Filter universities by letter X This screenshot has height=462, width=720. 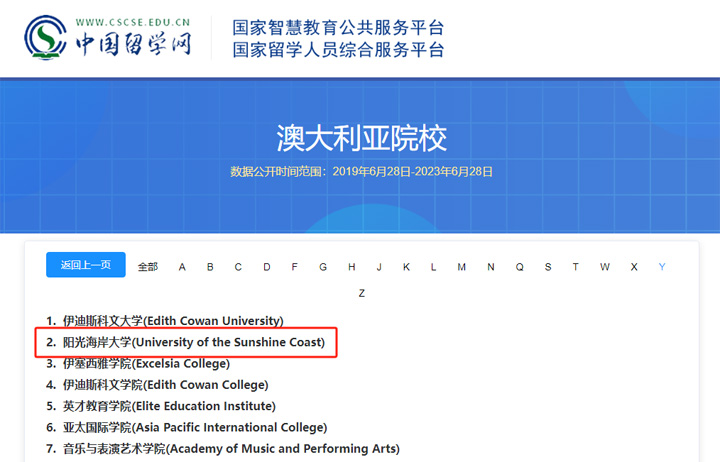click(x=634, y=267)
